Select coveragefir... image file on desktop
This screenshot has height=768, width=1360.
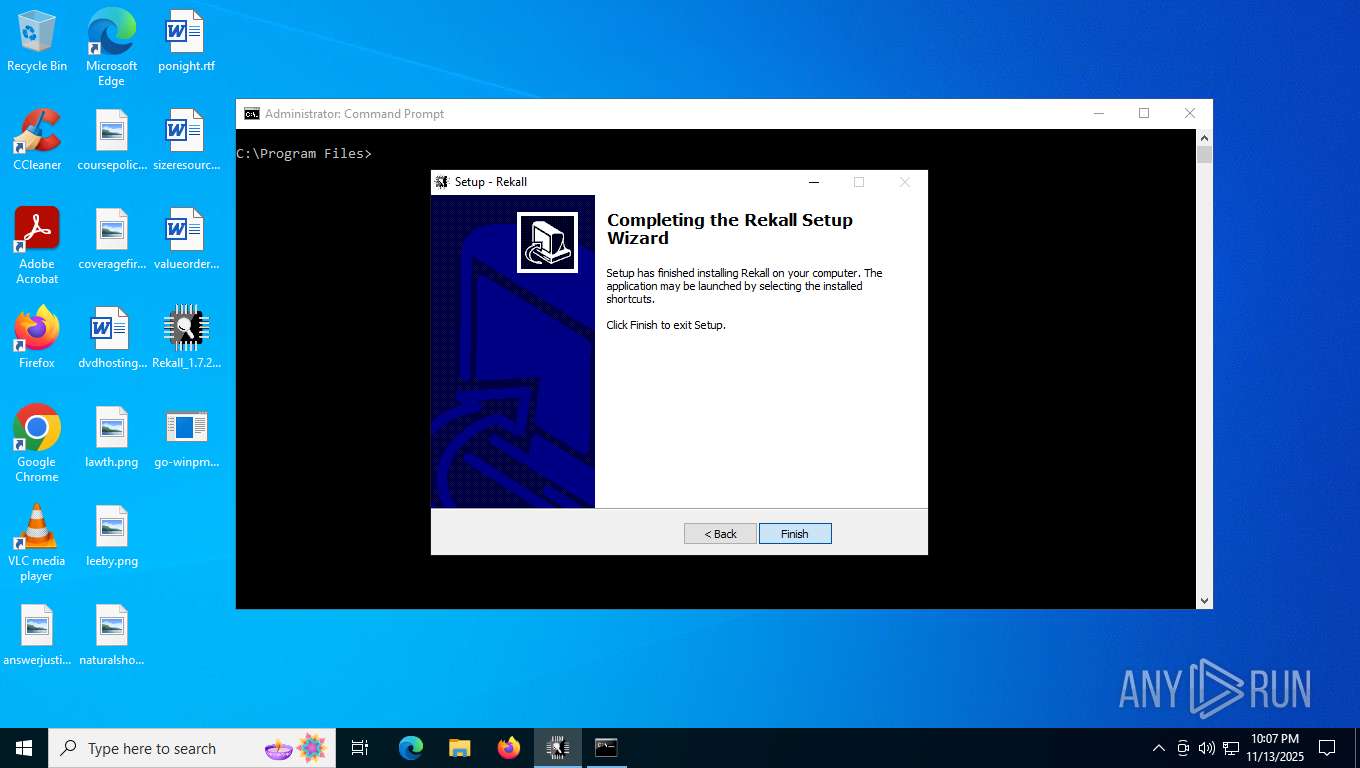point(112,239)
